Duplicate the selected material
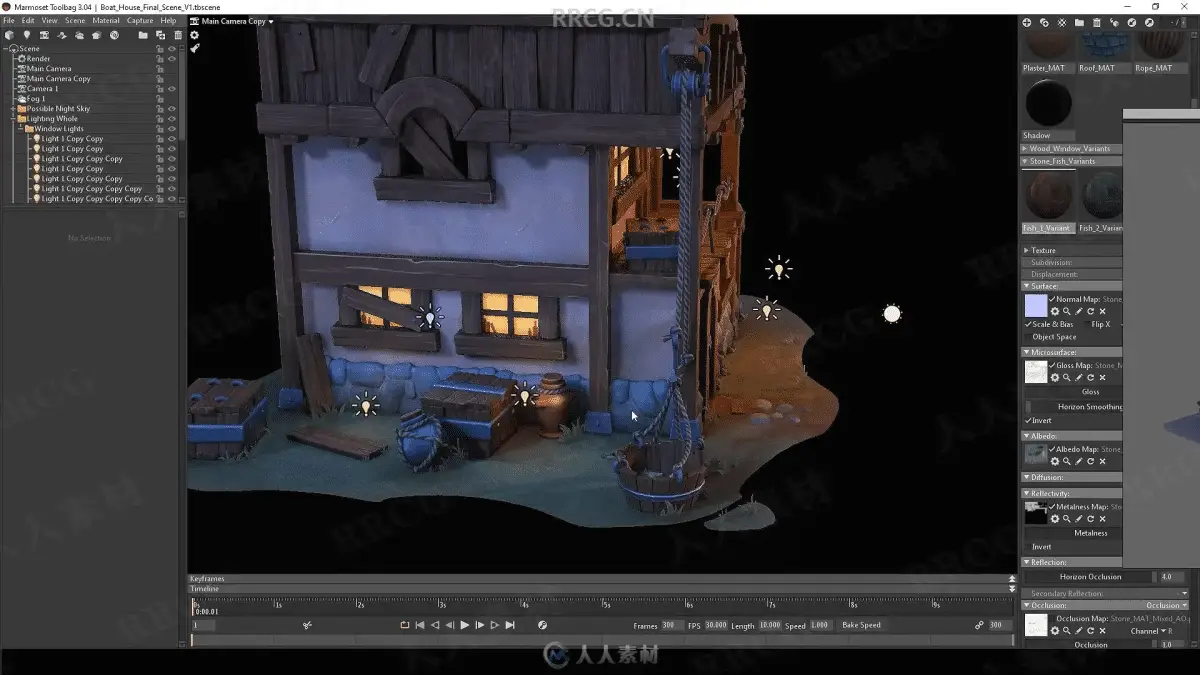1200x675 pixels. click(x=1044, y=22)
